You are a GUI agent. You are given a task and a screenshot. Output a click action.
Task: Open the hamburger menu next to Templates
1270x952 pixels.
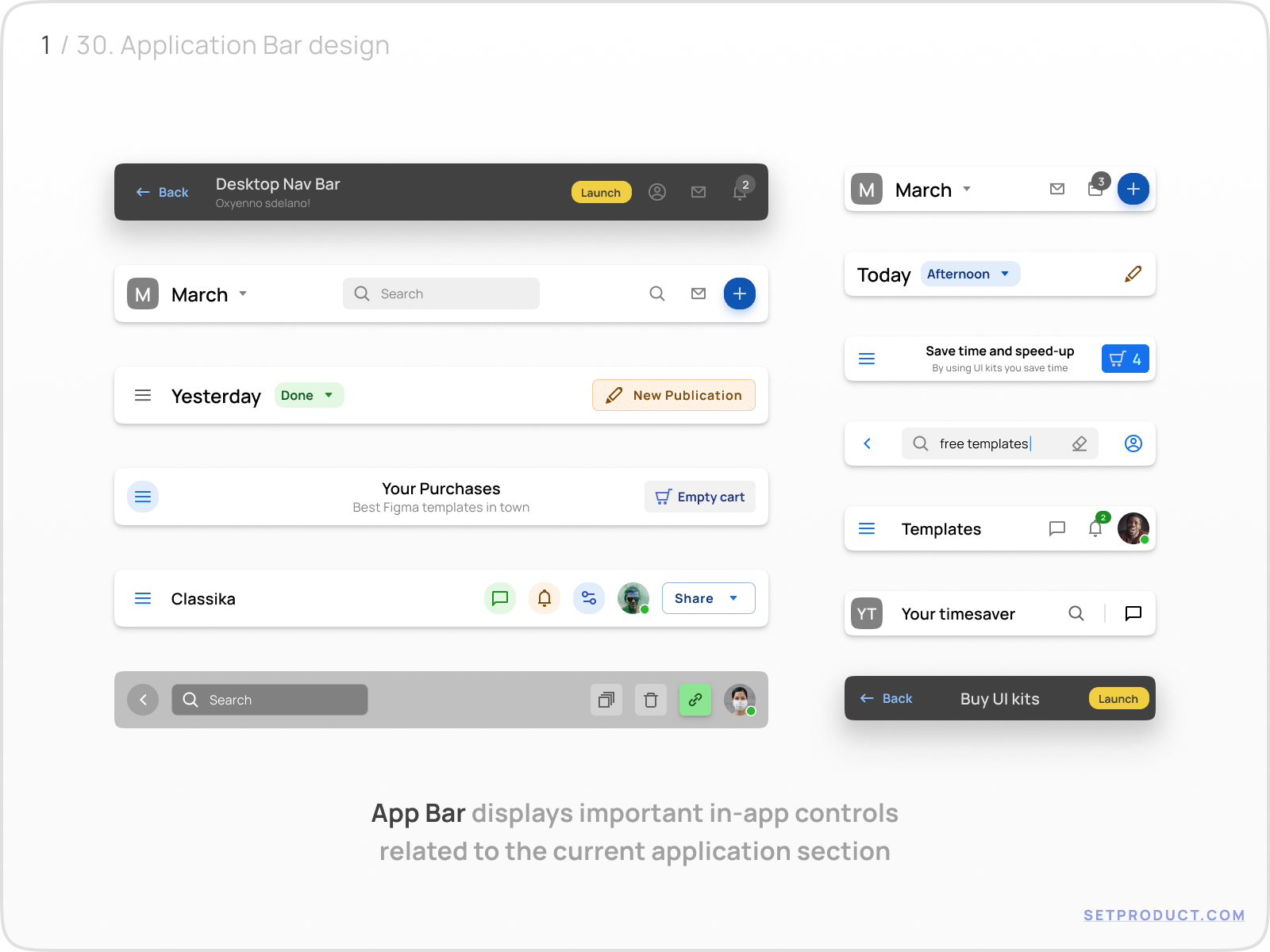867,528
